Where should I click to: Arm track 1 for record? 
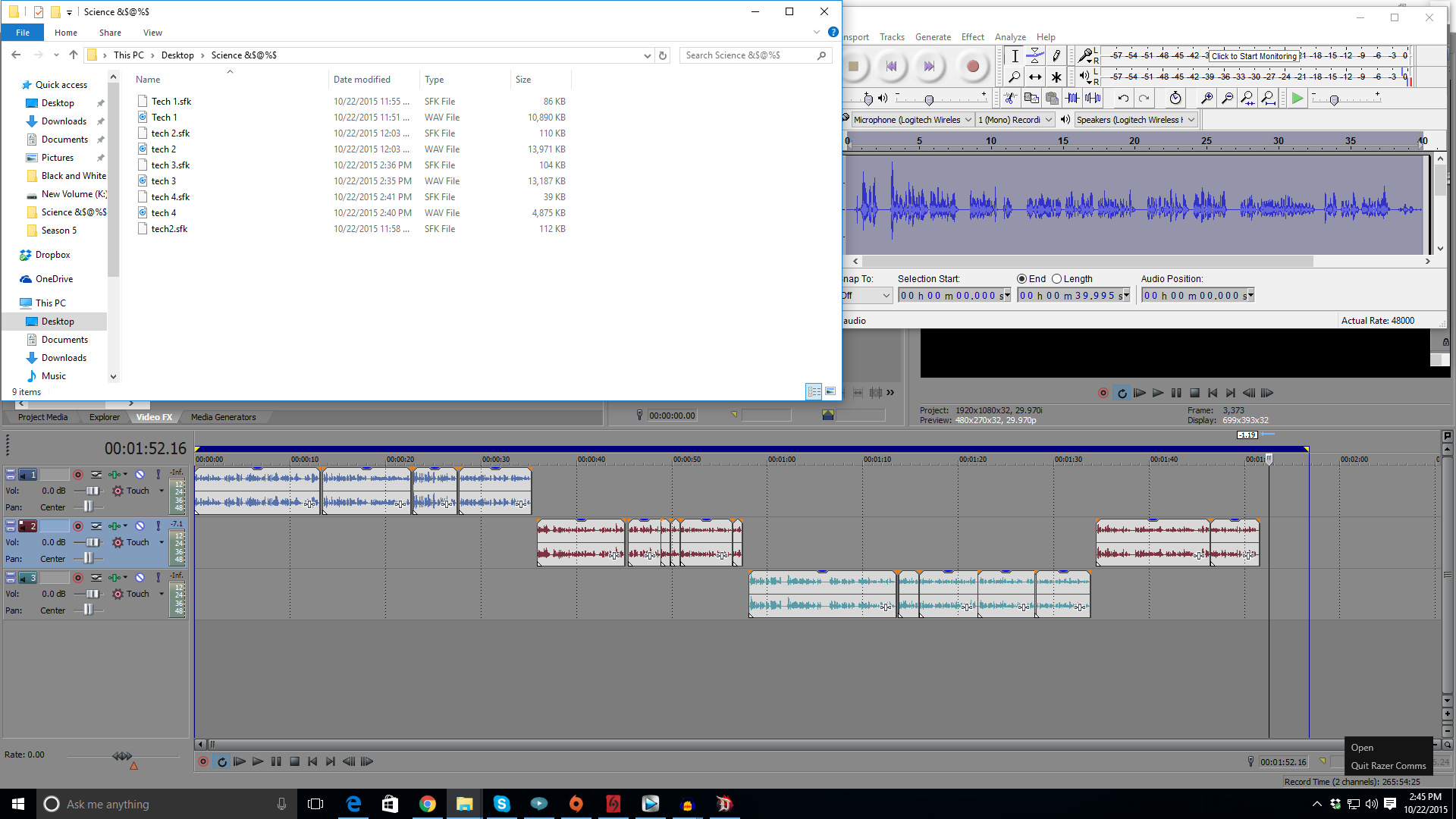pyautogui.click(x=77, y=475)
